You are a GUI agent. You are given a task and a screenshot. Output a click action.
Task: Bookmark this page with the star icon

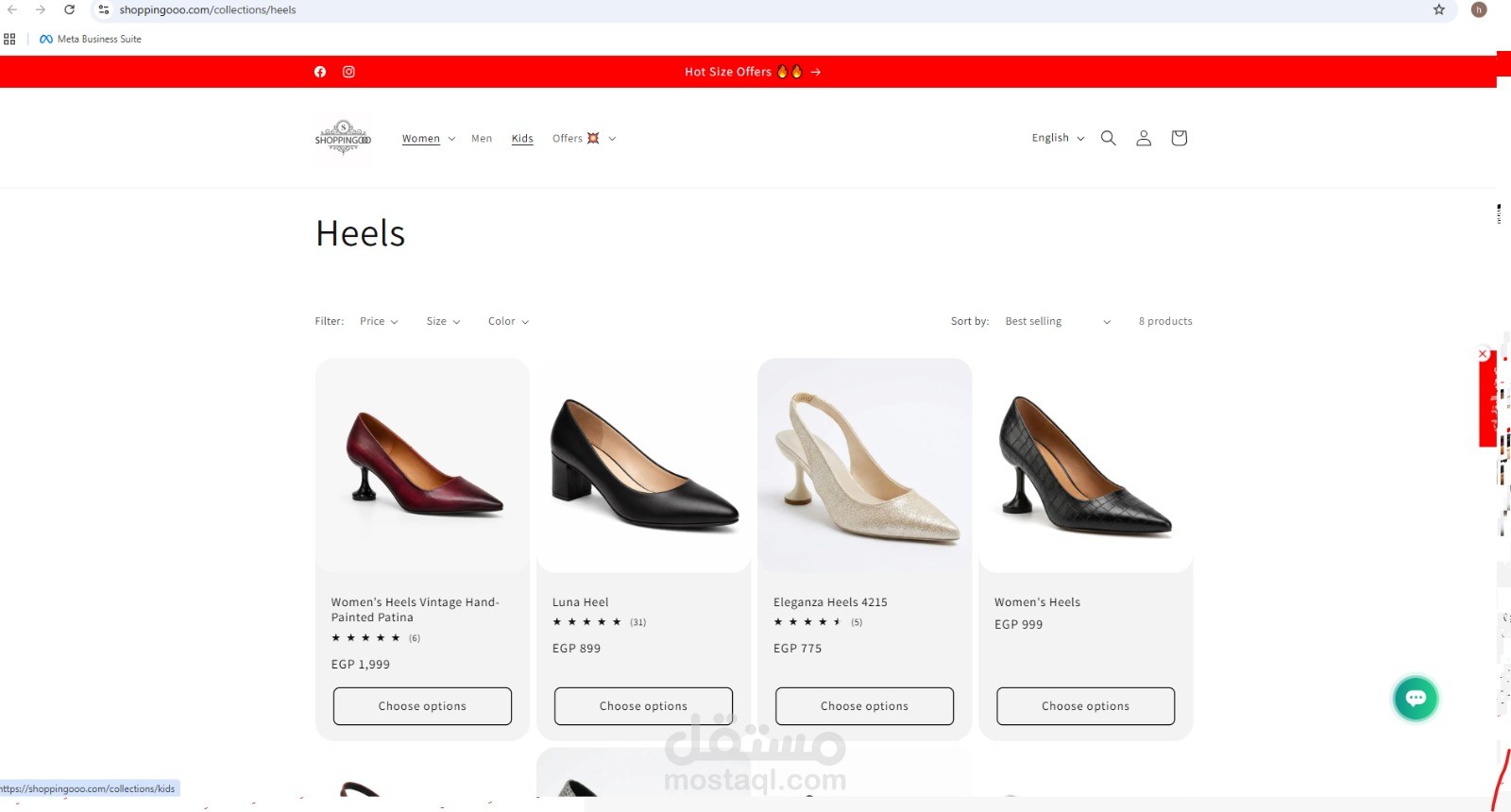point(1439,9)
